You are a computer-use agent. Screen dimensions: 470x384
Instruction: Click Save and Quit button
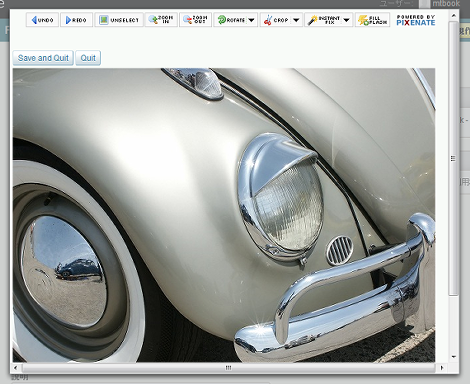[43, 58]
